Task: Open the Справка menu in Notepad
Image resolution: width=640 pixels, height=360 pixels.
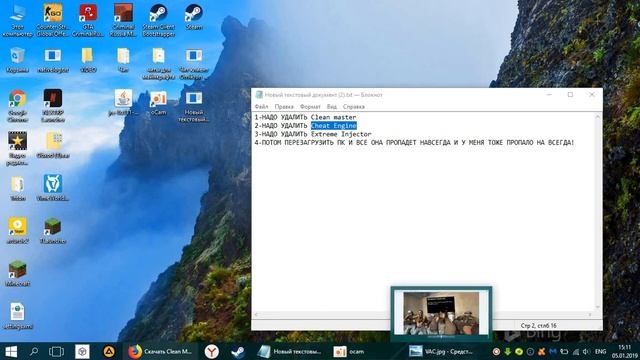Action: pos(353,107)
